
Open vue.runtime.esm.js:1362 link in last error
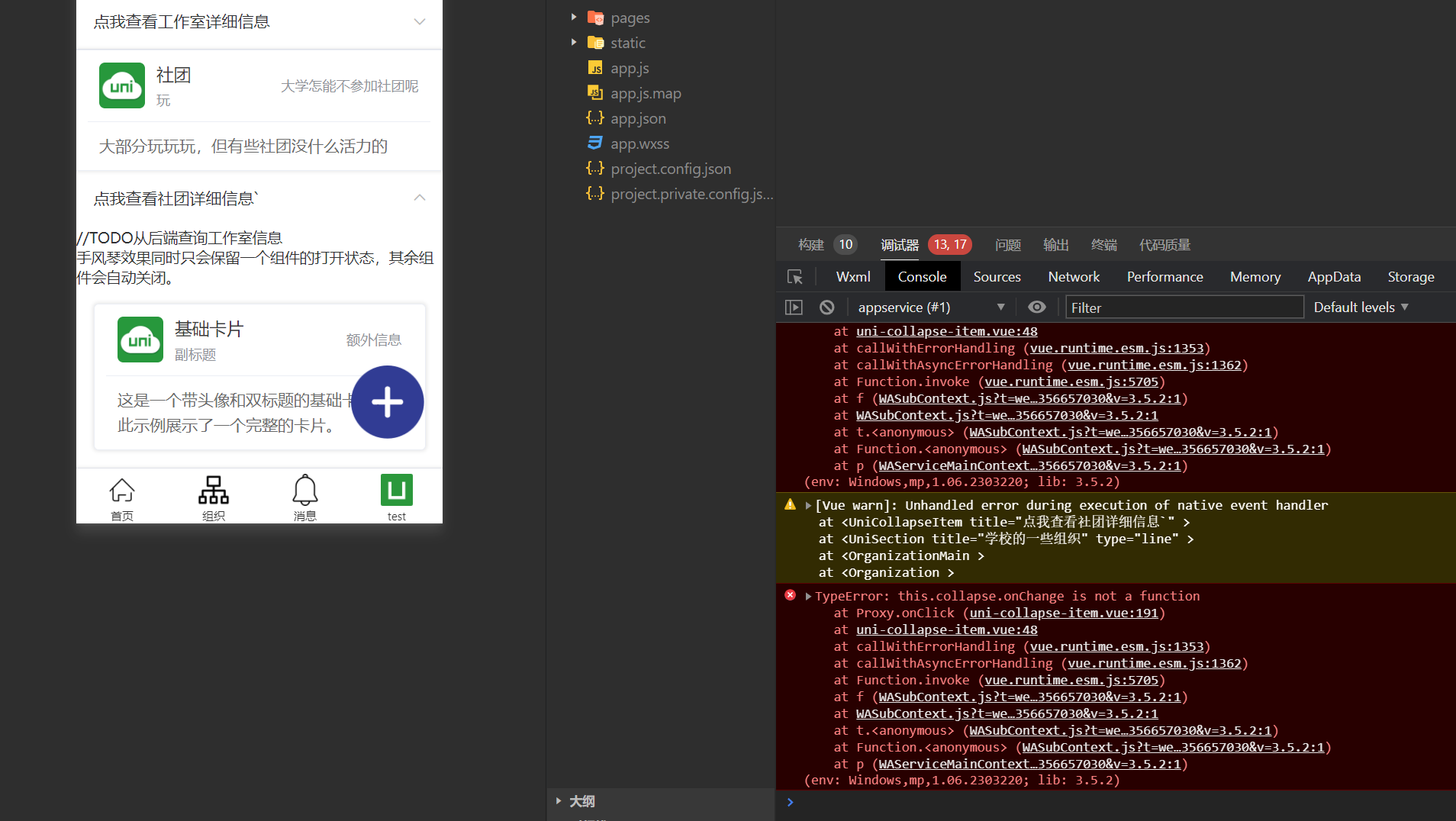(1155, 663)
